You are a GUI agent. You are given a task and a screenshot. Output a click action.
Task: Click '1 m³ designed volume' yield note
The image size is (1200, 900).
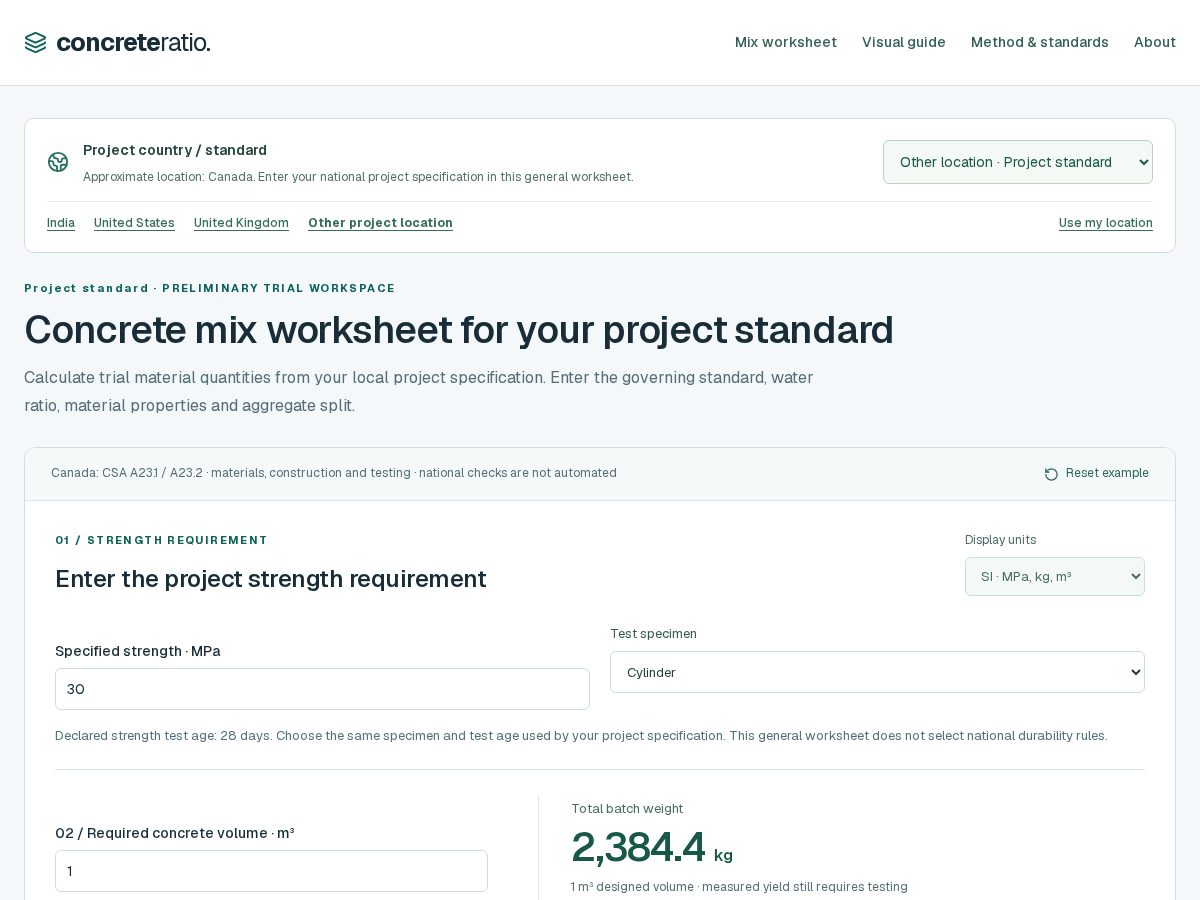739,887
